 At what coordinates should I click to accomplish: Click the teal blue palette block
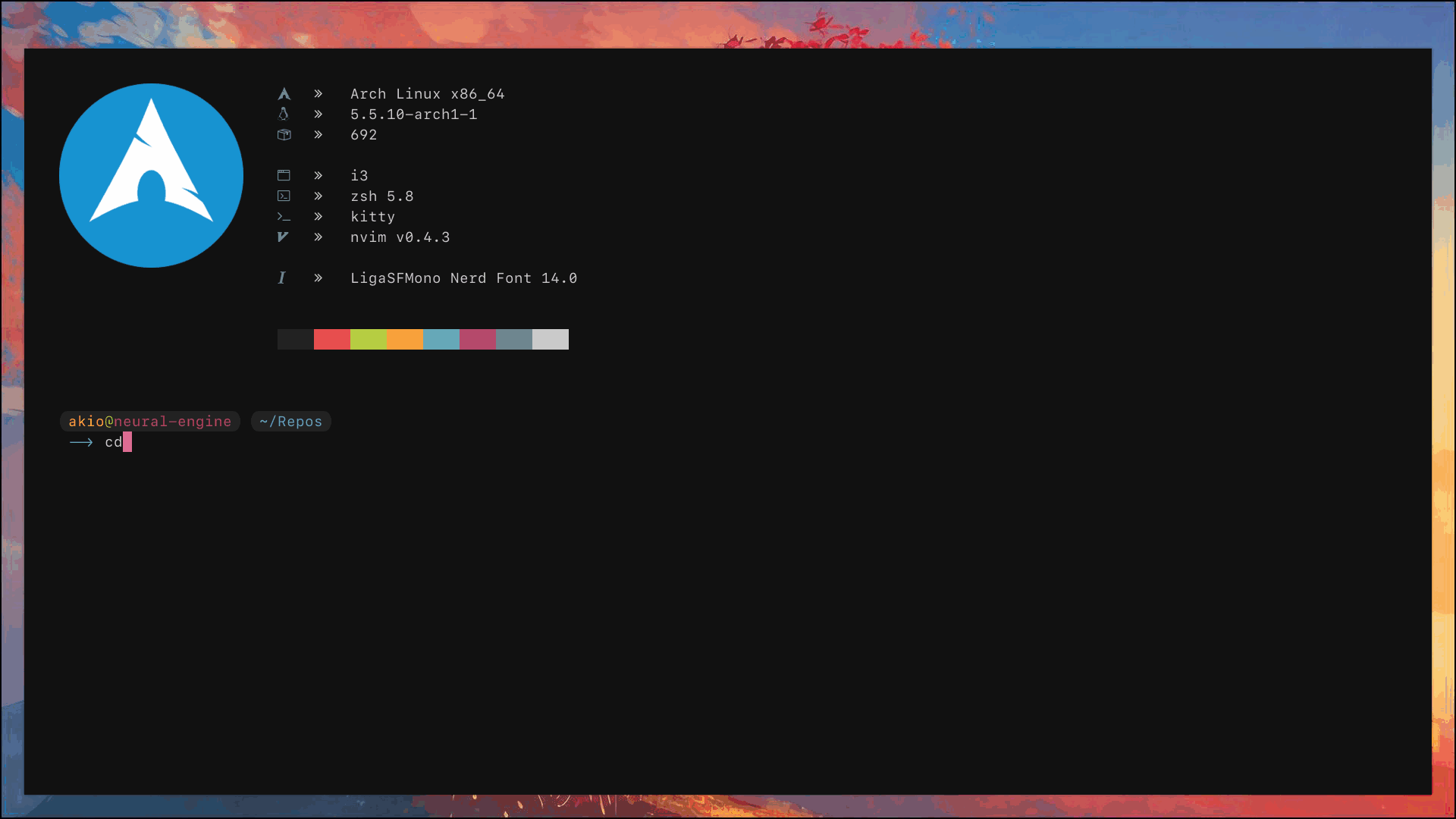click(441, 339)
